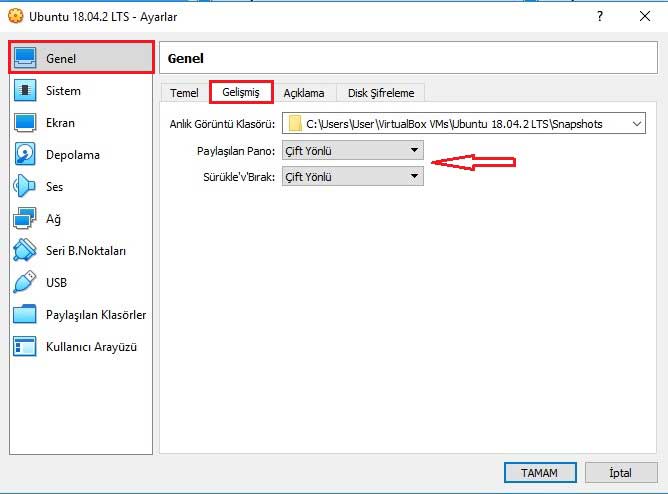Select the Genel monitor icon in sidebar
668x494 pixels.
click(25, 58)
